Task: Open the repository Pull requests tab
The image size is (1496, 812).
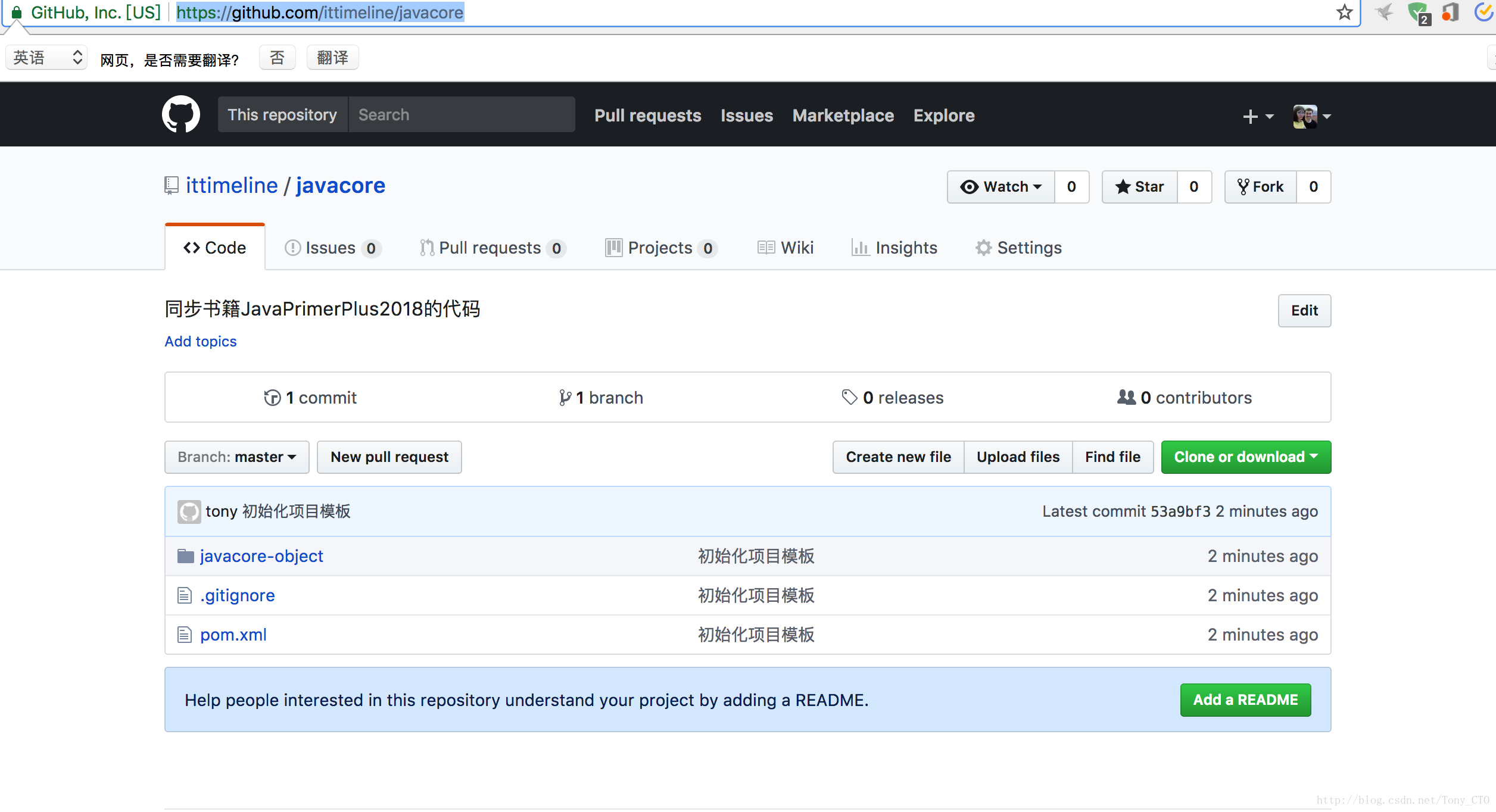Action: 493,248
